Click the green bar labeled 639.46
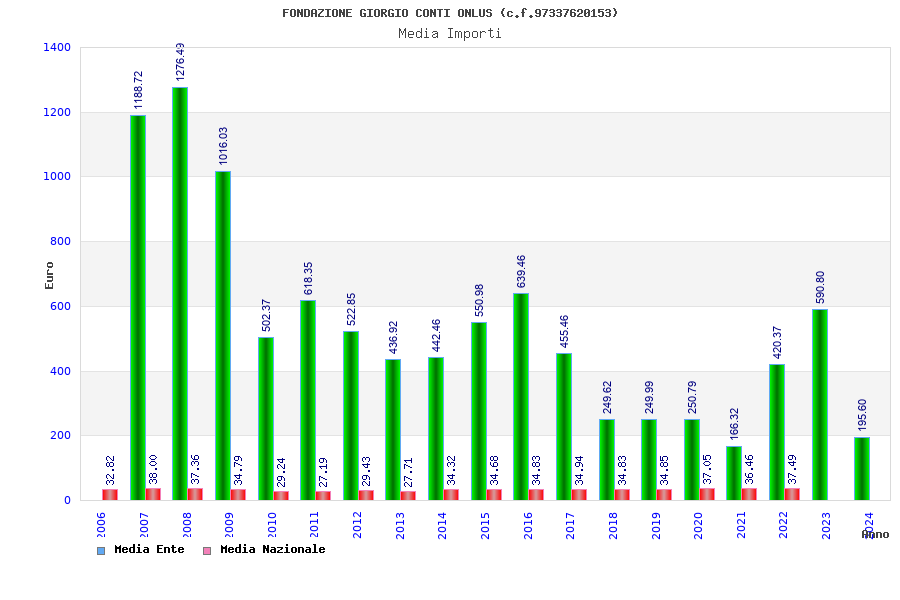Image resolution: width=900 pixels, height=600 pixels. (521, 397)
